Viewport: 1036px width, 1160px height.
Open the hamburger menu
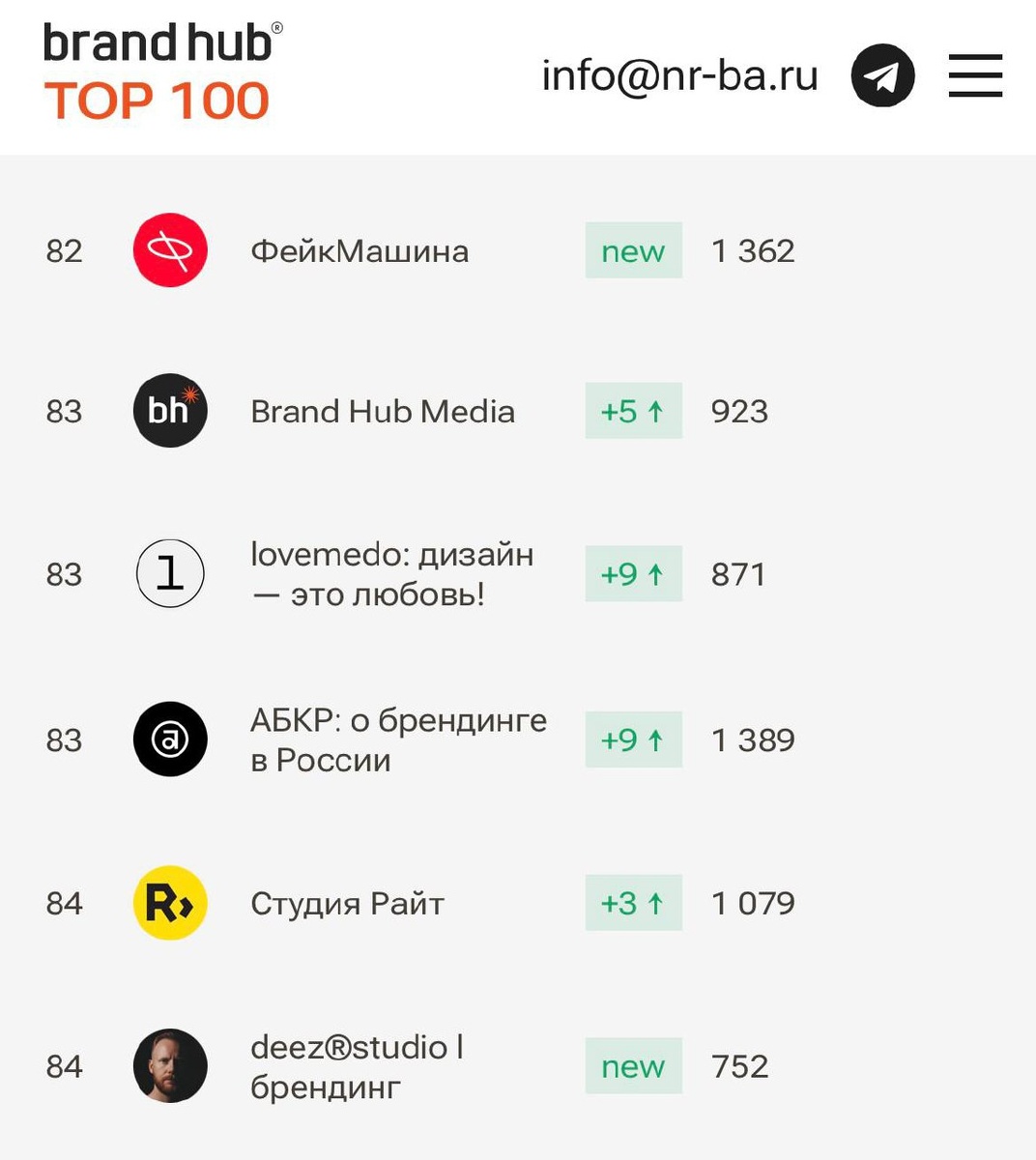pos(975,75)
